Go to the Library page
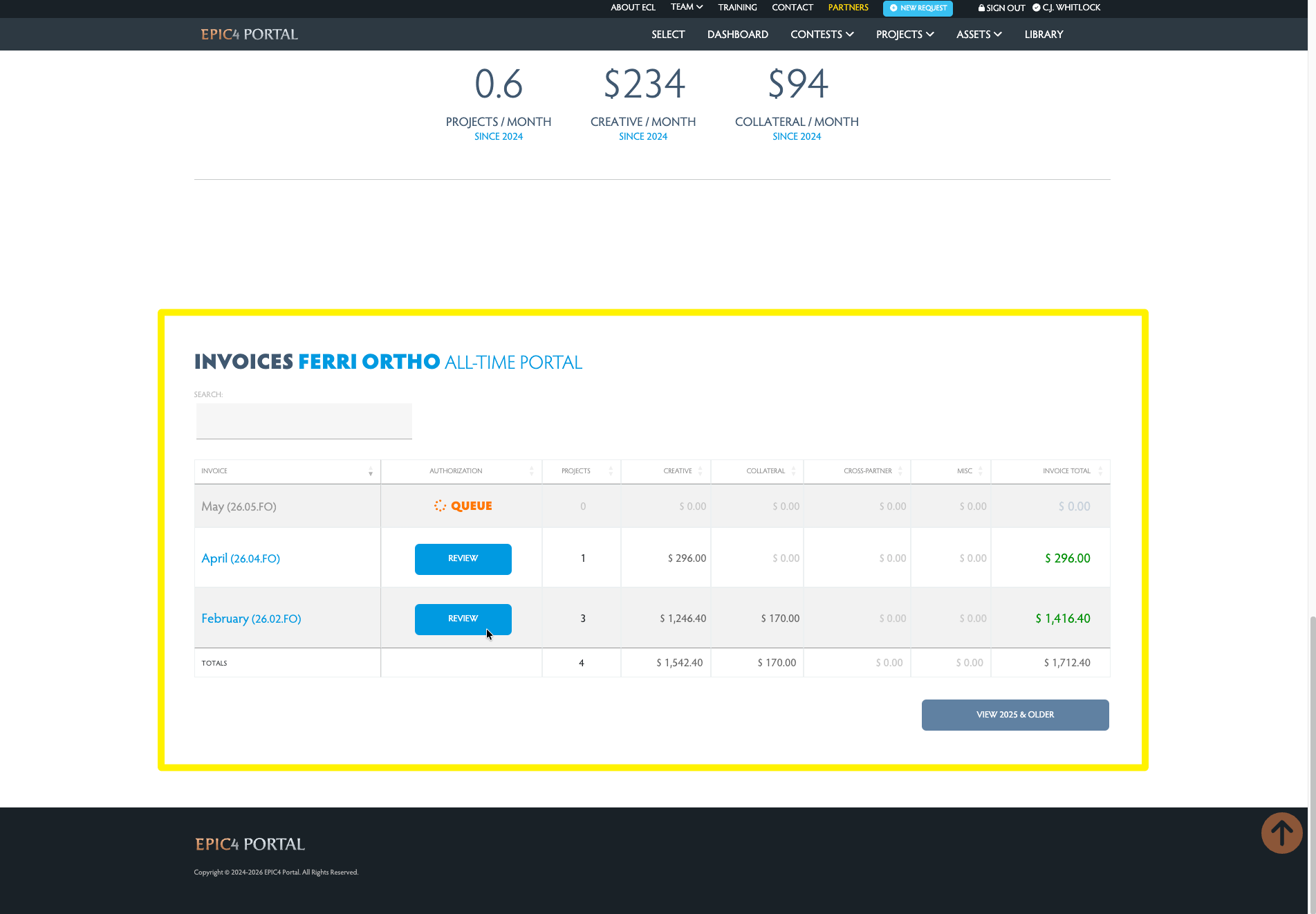Viewport: 1316px width, 914px height. pos(1044,35)
